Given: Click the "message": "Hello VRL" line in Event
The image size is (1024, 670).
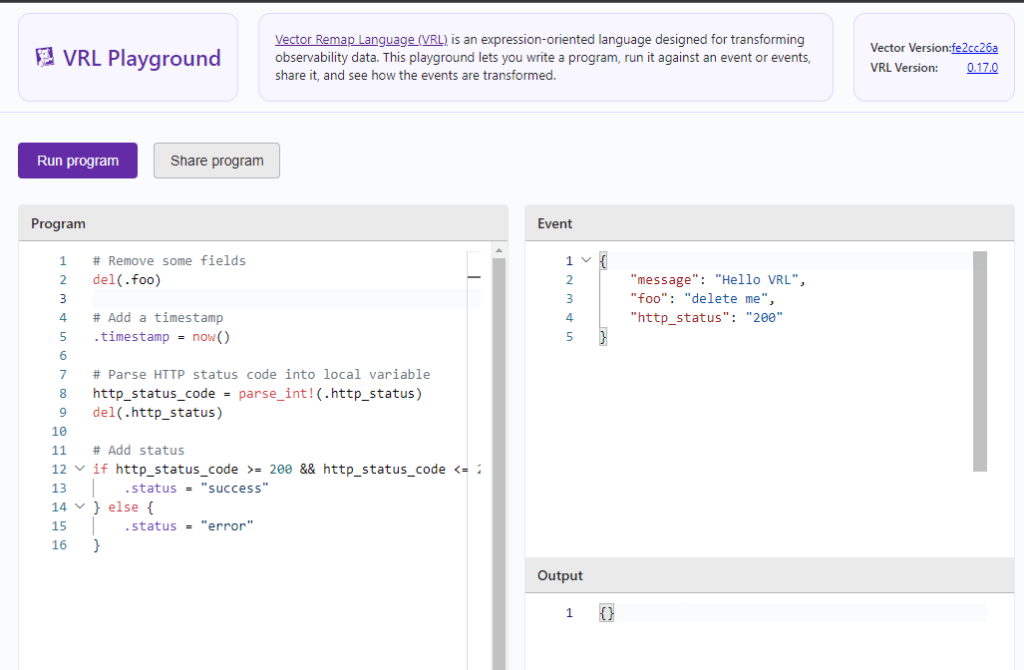Looking at the screenshot, I should tap(717, 280).
